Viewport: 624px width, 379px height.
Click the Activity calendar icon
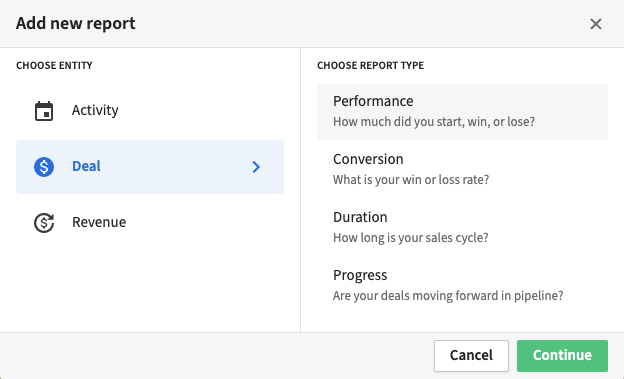tap(44, 111)
